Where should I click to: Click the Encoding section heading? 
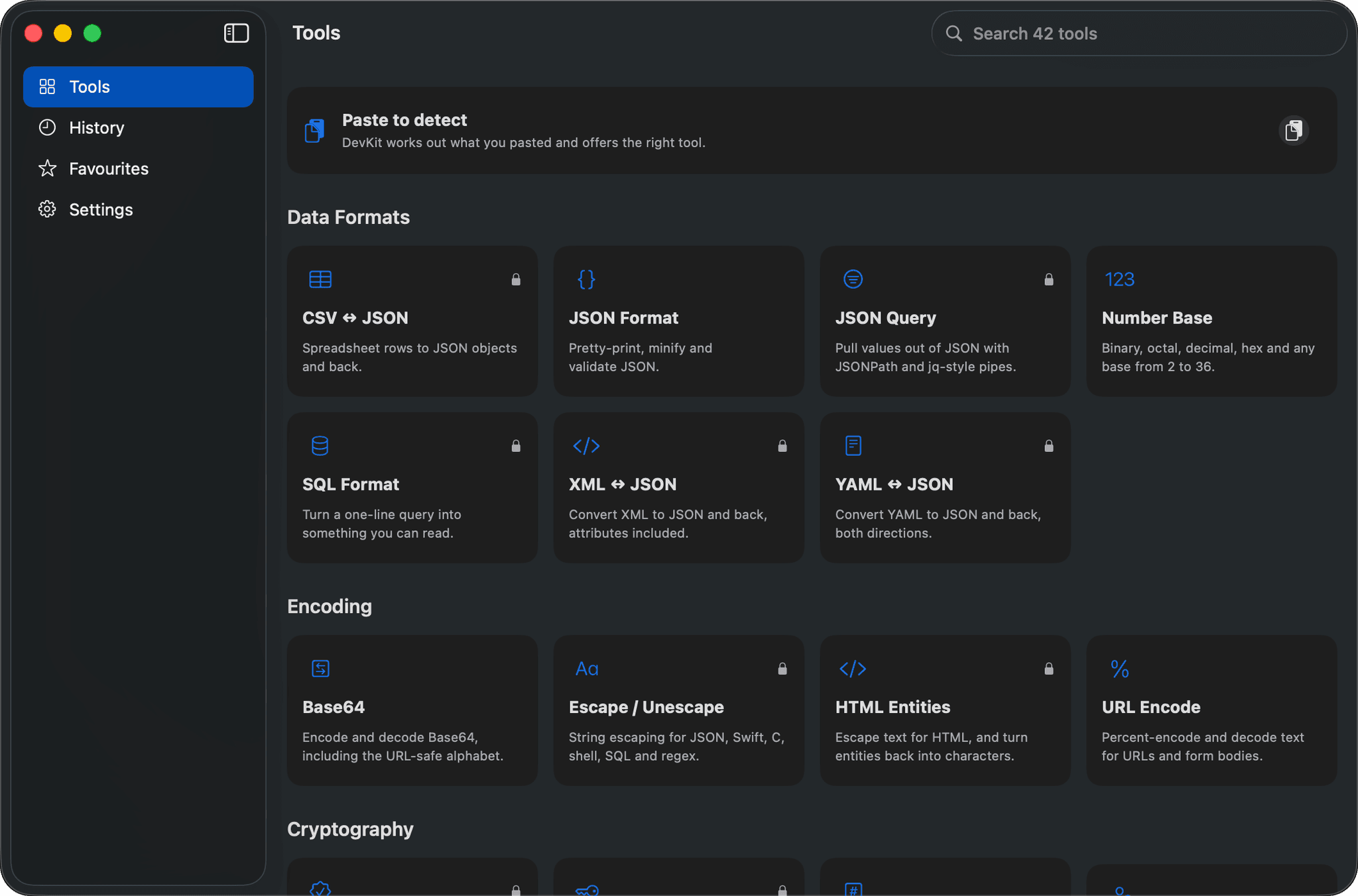click(x=330, y=606)
